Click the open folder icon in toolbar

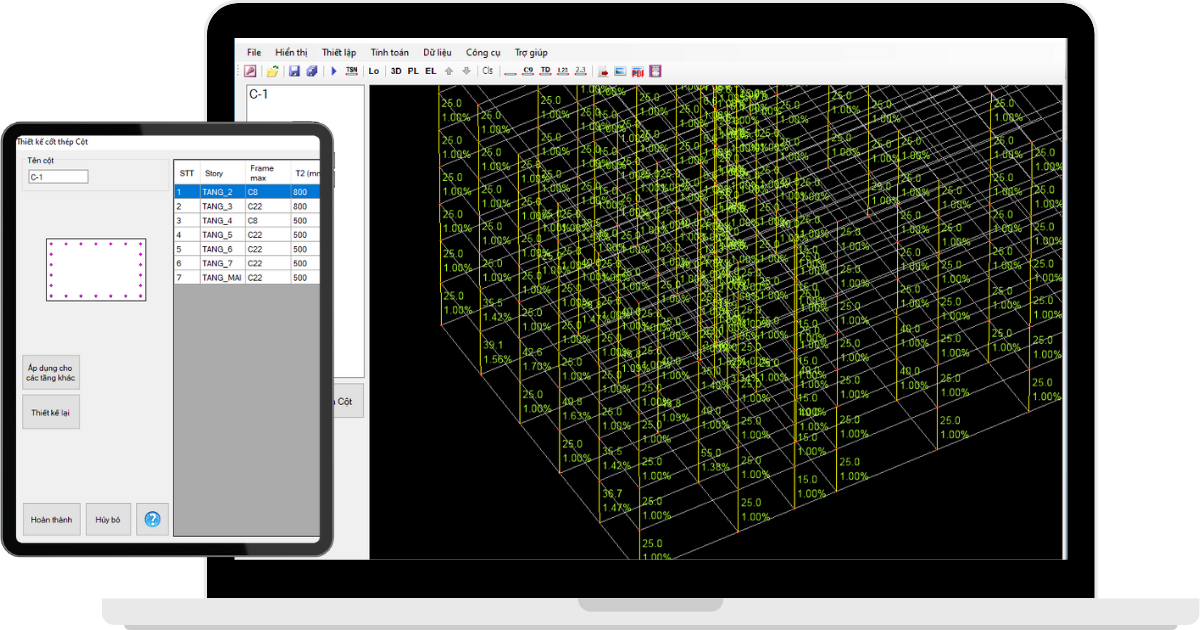(272, 71)
